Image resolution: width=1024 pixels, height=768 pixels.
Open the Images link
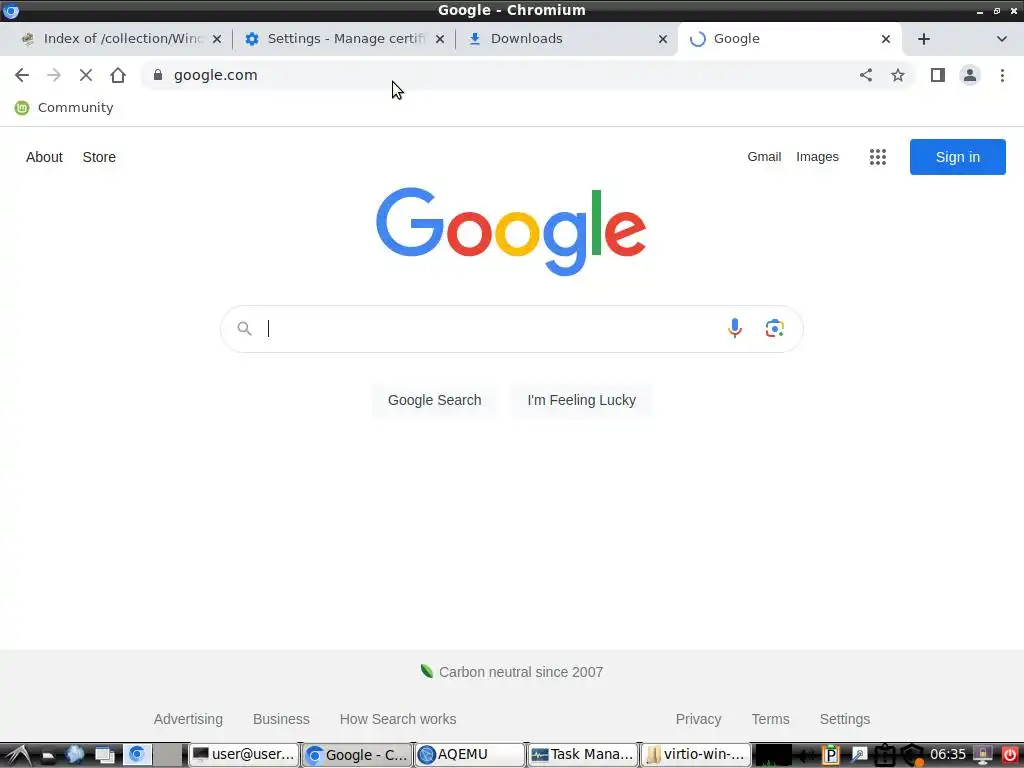pyautogui.click(x=817, y=157)
